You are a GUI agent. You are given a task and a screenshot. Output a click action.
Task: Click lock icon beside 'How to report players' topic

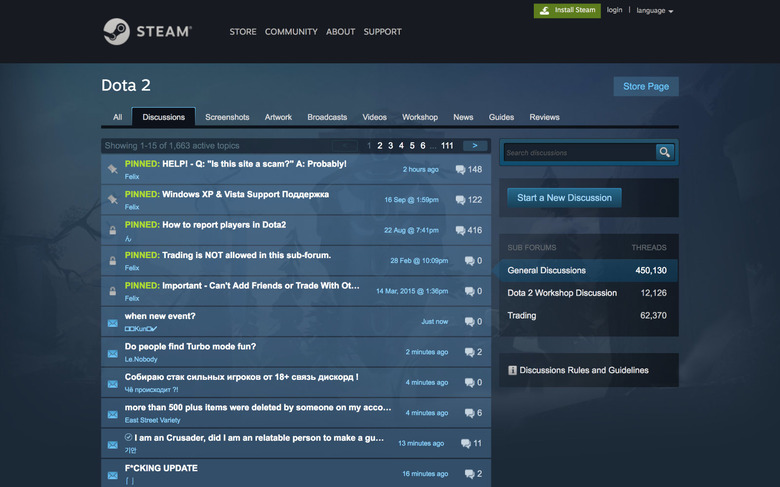[112, 231]
